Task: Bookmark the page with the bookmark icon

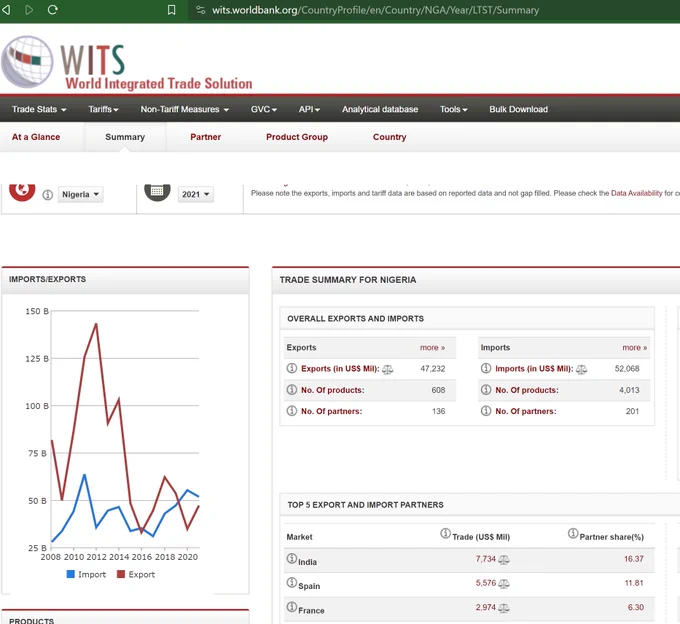Action: click(172, 10)
